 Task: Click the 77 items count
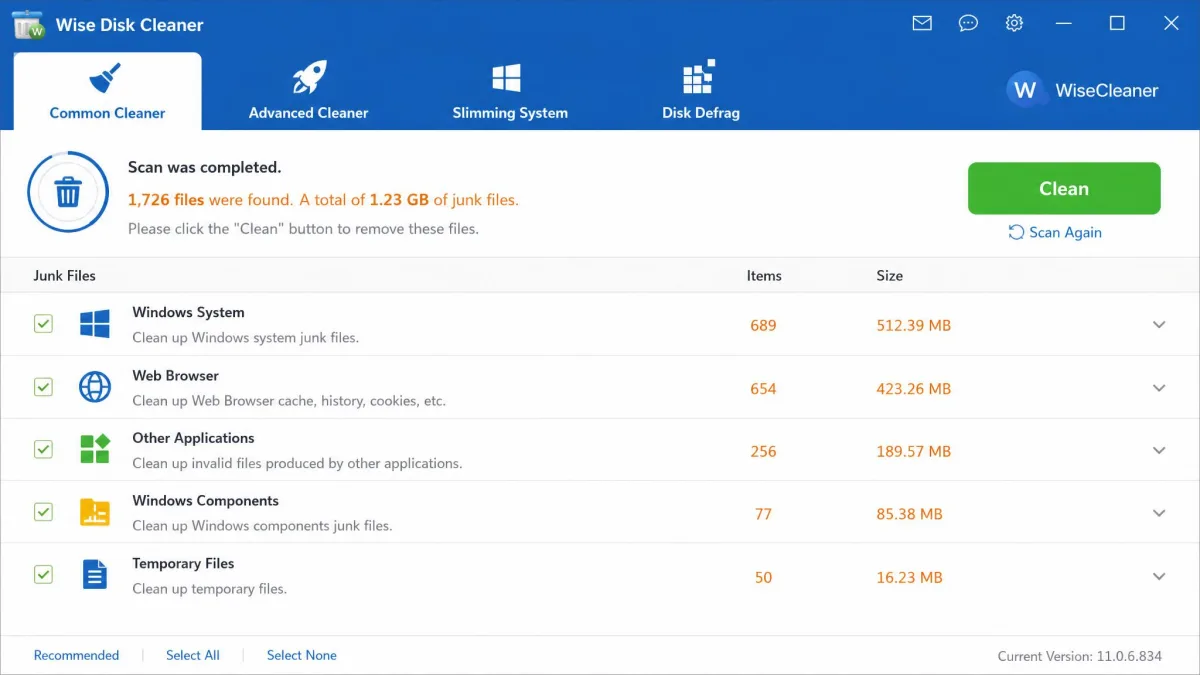763,514
